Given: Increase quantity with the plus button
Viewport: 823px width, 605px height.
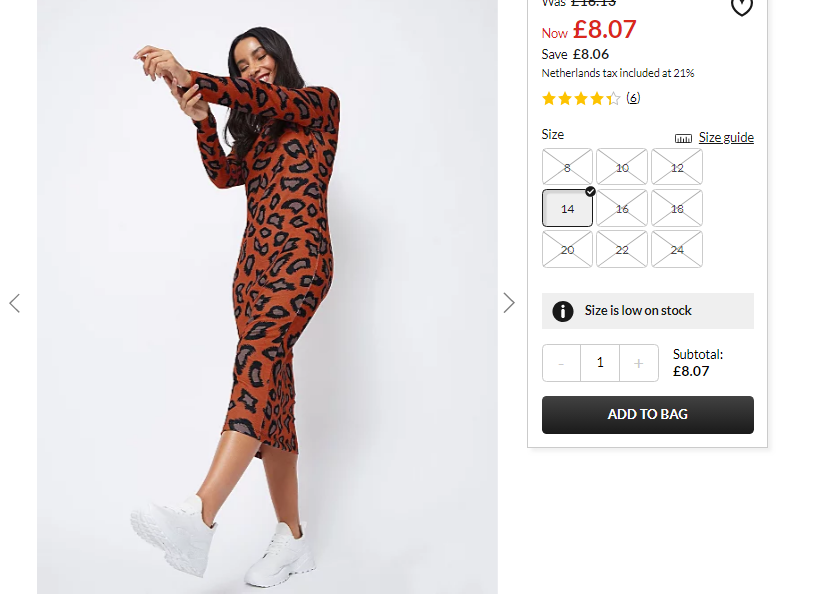Looking at the screenshot, I should [639, 363].
